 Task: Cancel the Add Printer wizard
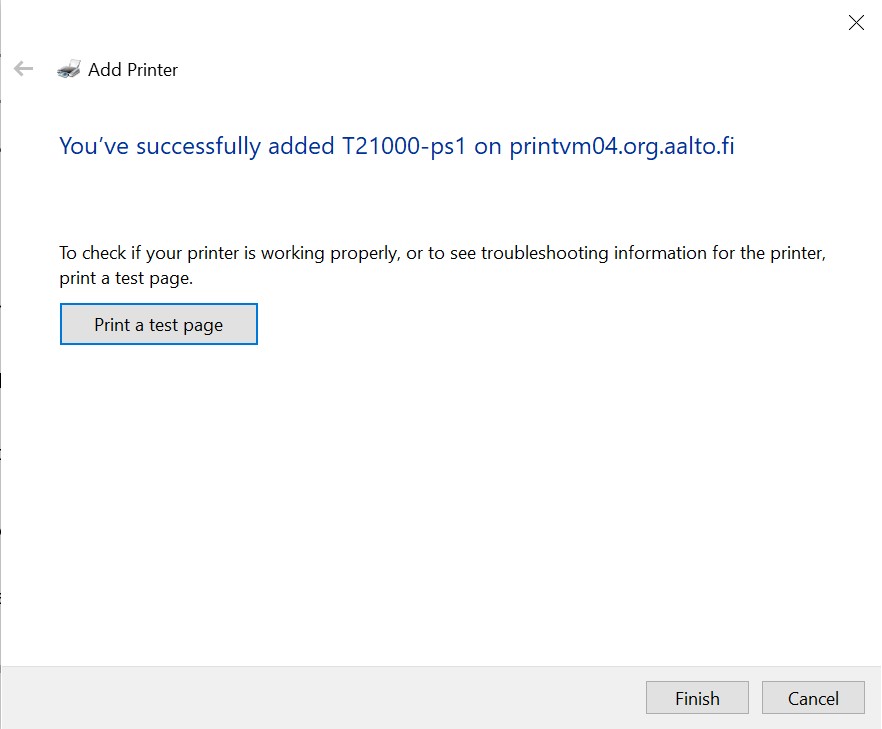coord(813,698)
